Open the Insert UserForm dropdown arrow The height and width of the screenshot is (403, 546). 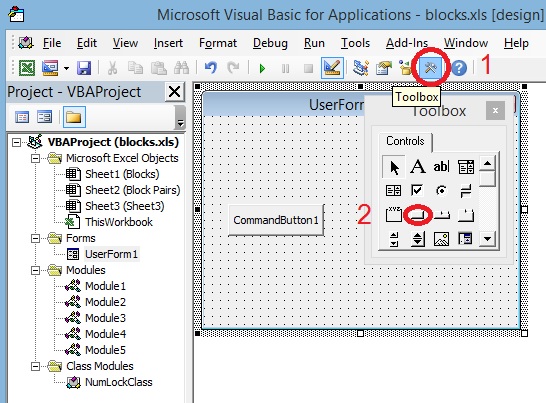coord(66,68)
